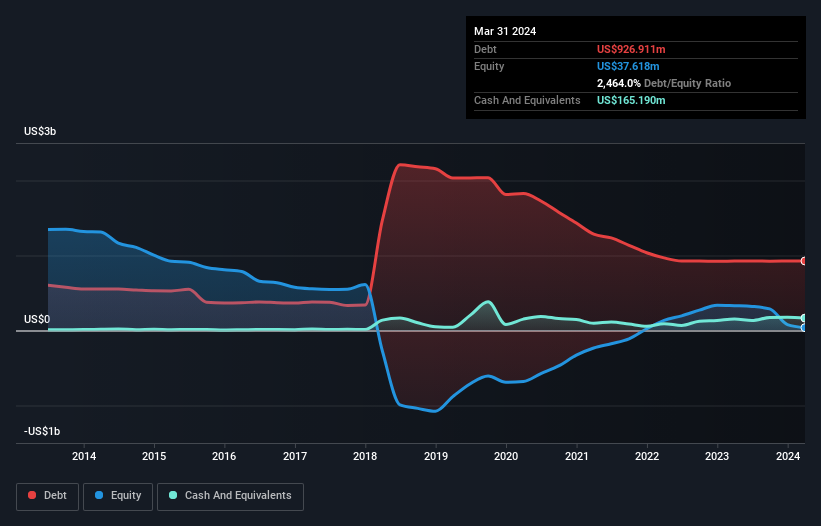Click the US$37.618m equity value

click(628, 66)
